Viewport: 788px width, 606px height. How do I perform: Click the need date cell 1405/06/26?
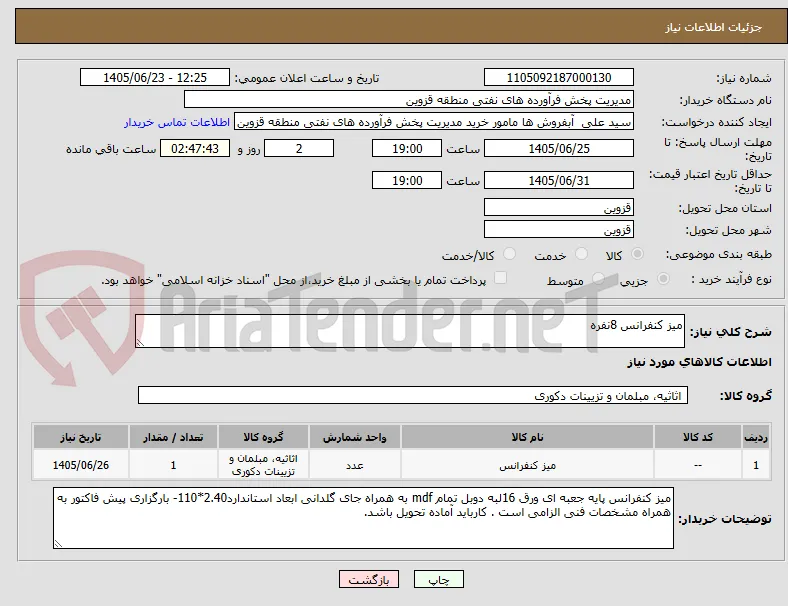click(80, 465)
